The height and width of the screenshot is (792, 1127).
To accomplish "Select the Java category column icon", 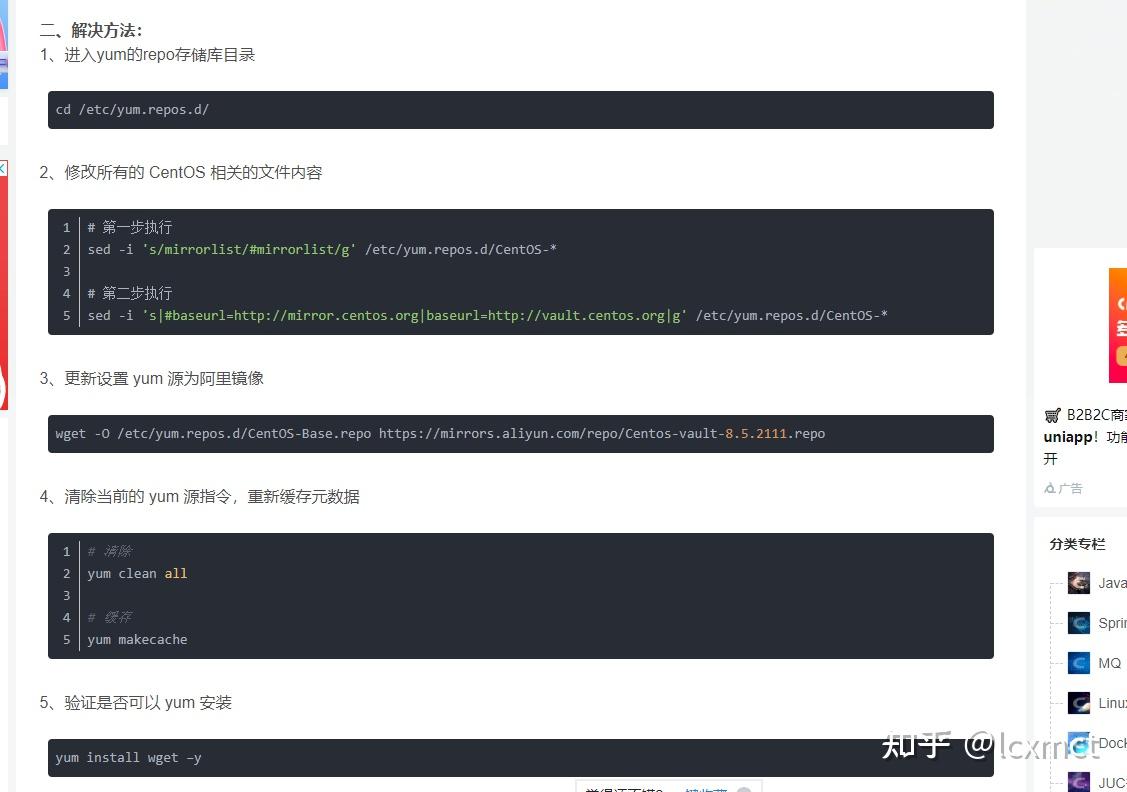I will 1078,583.
